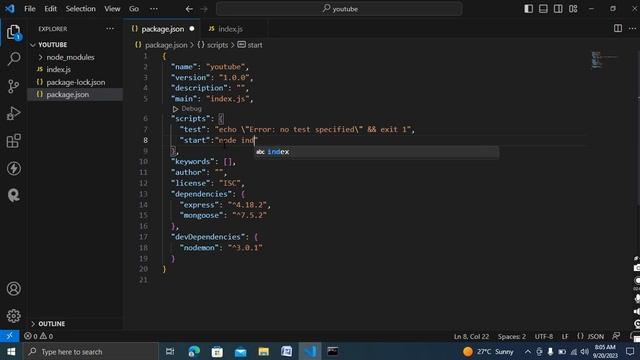The image size is (640, 360).
Task: Open the Mail app in taskbar
Action: pos(240,351)
